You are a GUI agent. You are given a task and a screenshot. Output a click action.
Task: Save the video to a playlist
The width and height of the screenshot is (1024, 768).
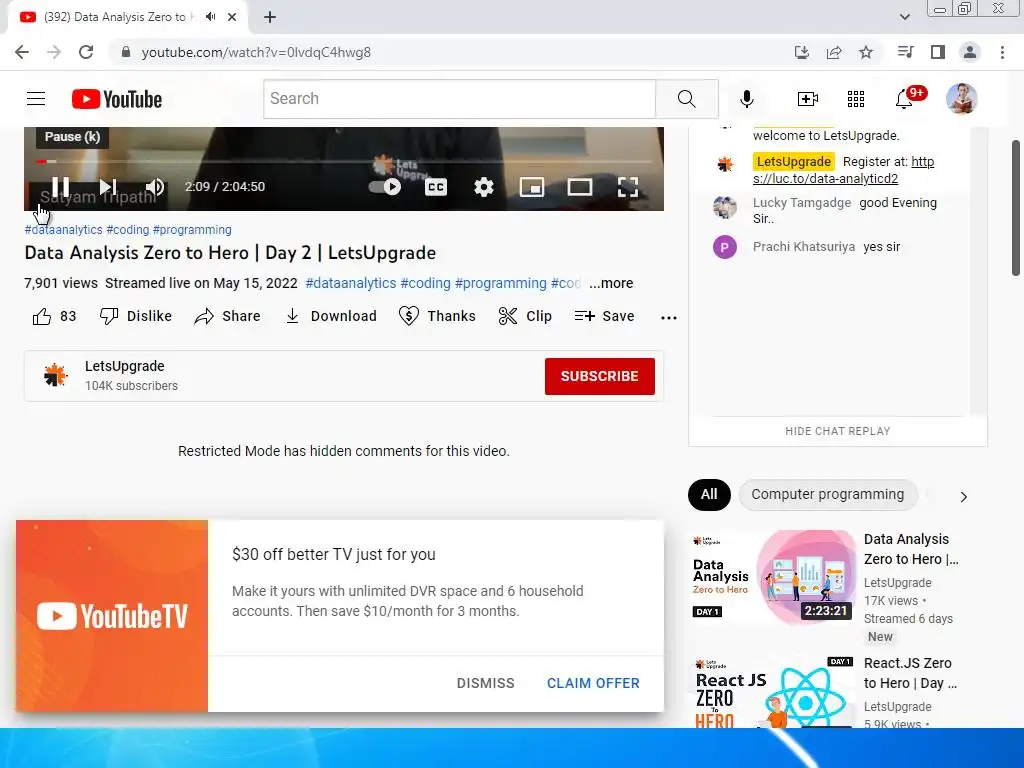(604, 316)
